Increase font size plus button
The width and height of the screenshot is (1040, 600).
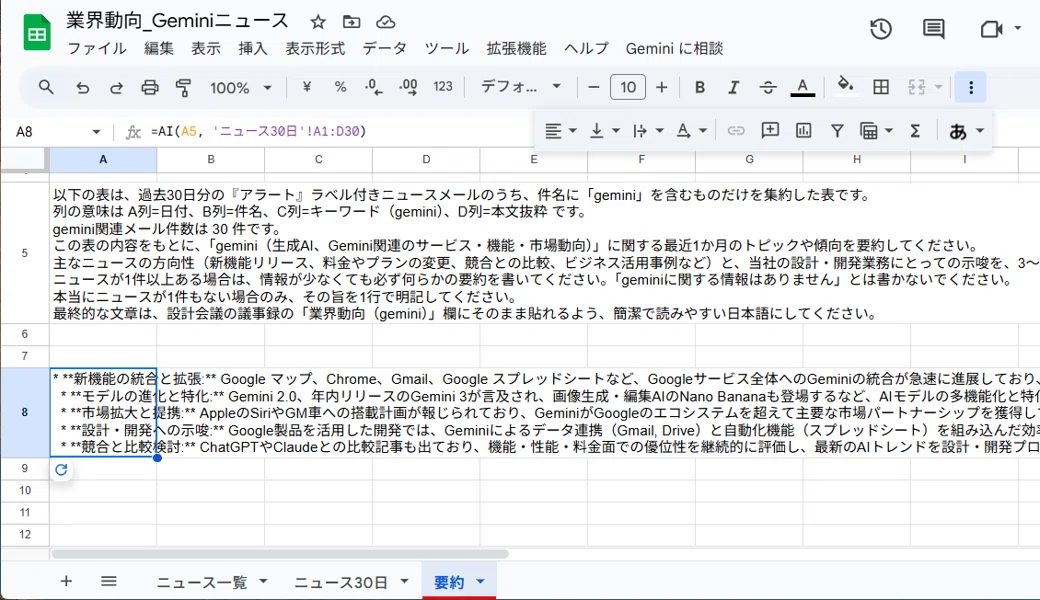coord(661,87)
